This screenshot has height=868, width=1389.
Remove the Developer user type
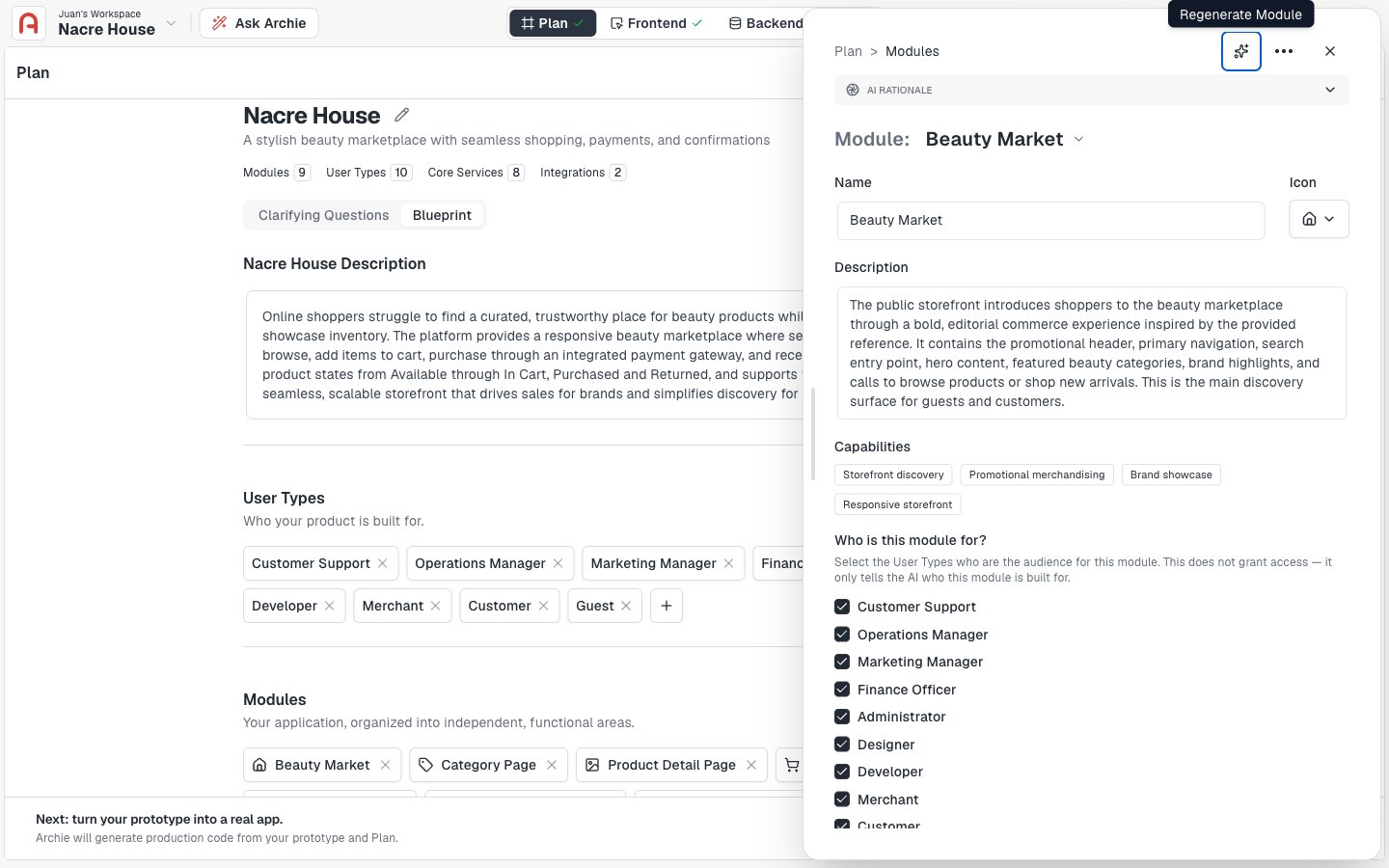click(x=330, y=606)
